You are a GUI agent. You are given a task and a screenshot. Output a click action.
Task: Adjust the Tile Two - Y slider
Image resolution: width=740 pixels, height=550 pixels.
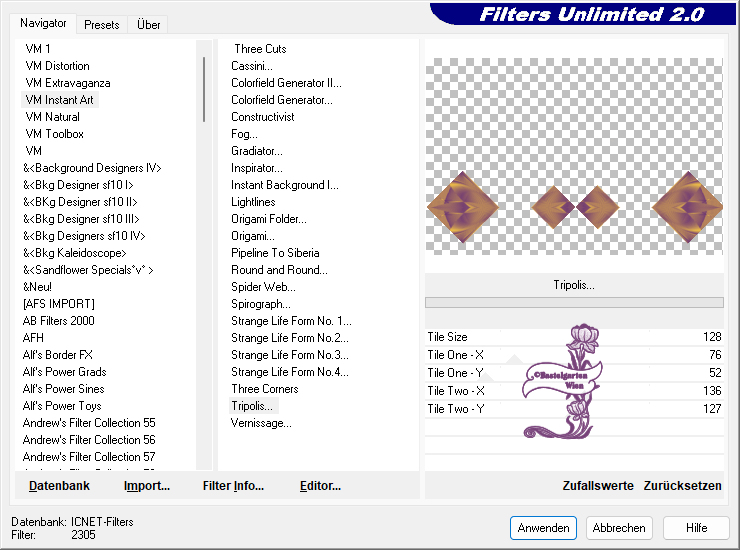coord(574,408)
